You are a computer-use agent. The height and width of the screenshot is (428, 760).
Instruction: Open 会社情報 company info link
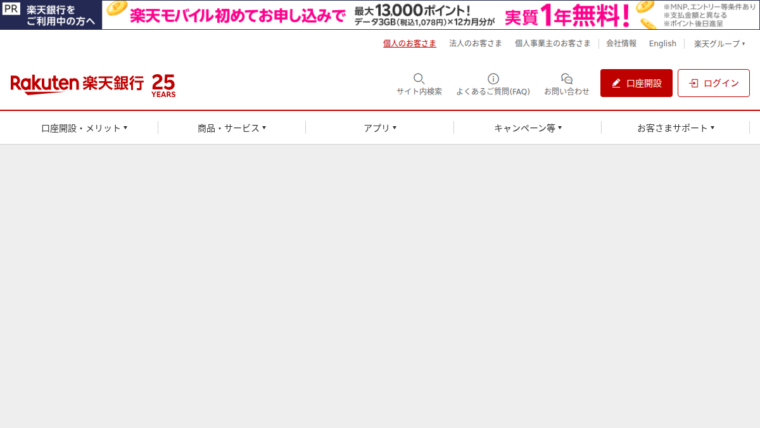(621, 44)
